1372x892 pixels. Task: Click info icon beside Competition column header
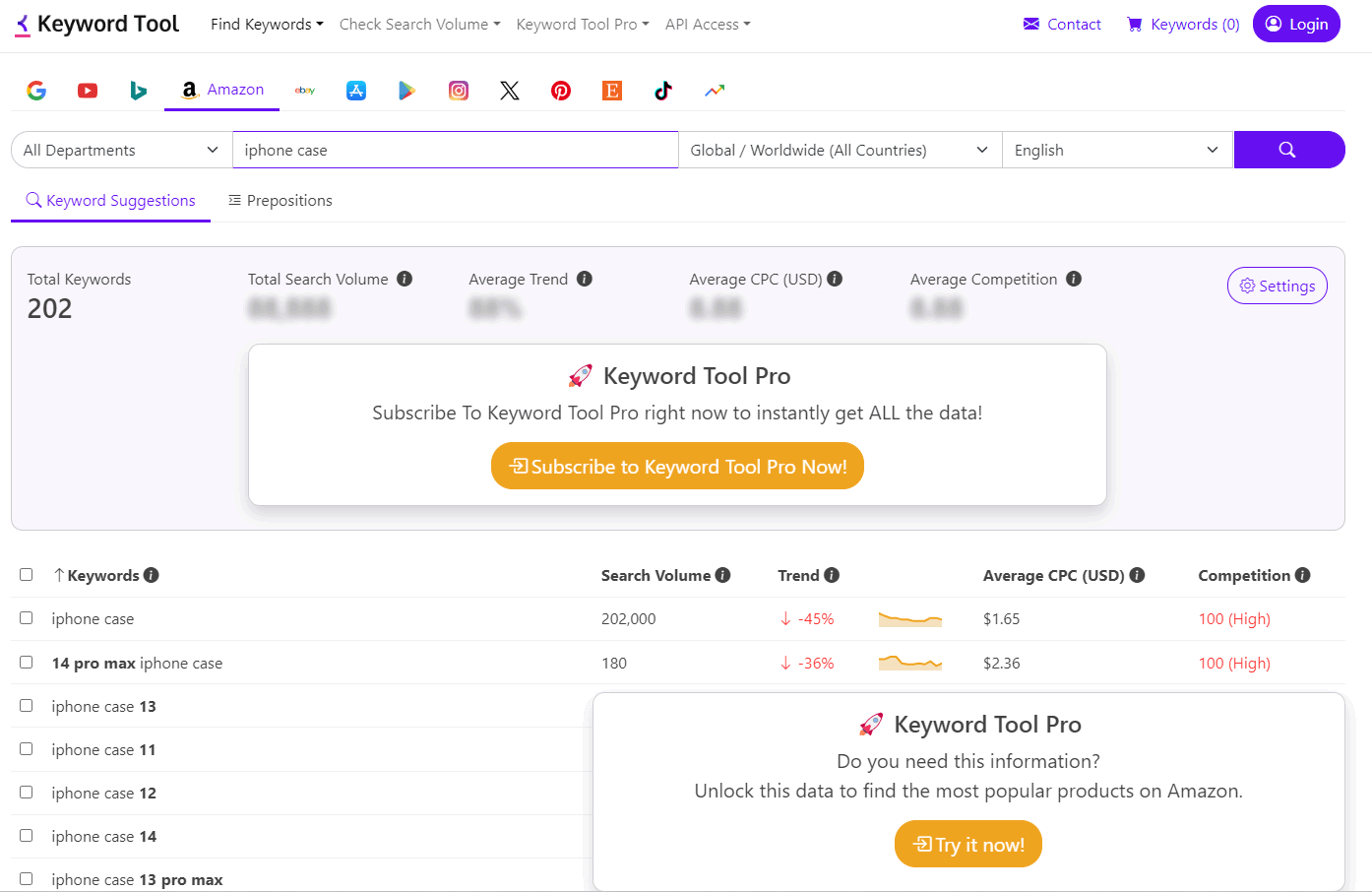pyautogui.click(x=1302, y=575)
